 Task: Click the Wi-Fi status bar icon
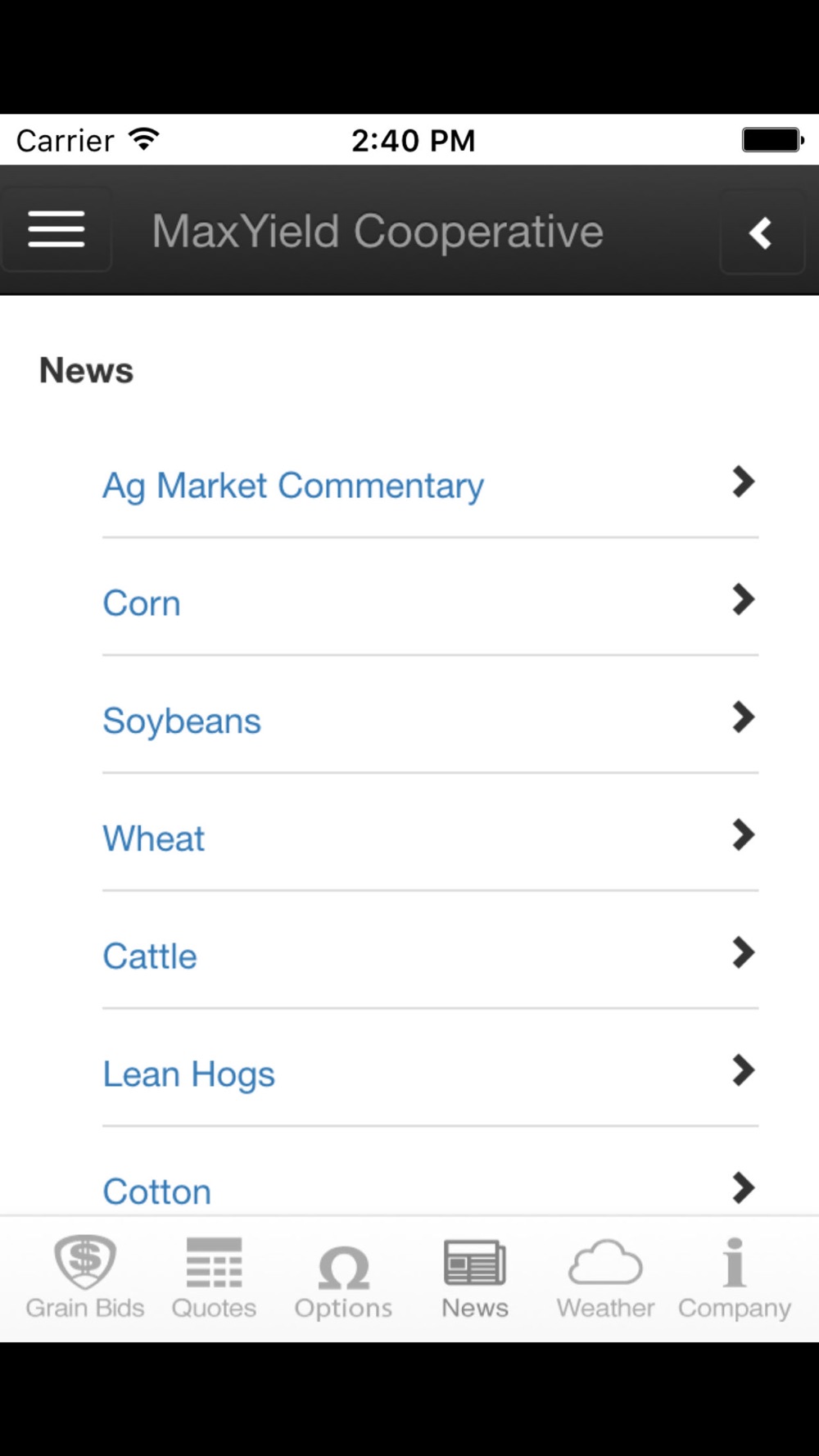click(x=144, y=139)
